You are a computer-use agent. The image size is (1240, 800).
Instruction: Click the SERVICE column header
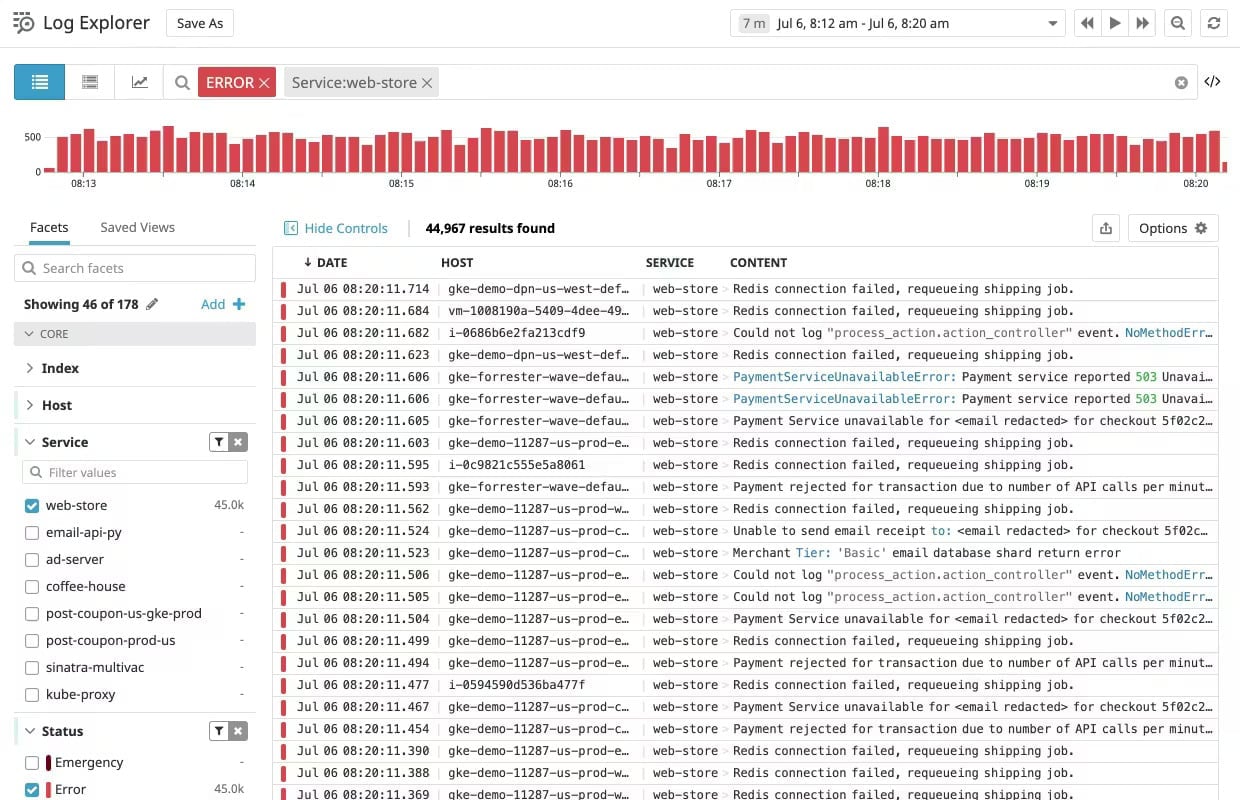(x=670, y=263)
